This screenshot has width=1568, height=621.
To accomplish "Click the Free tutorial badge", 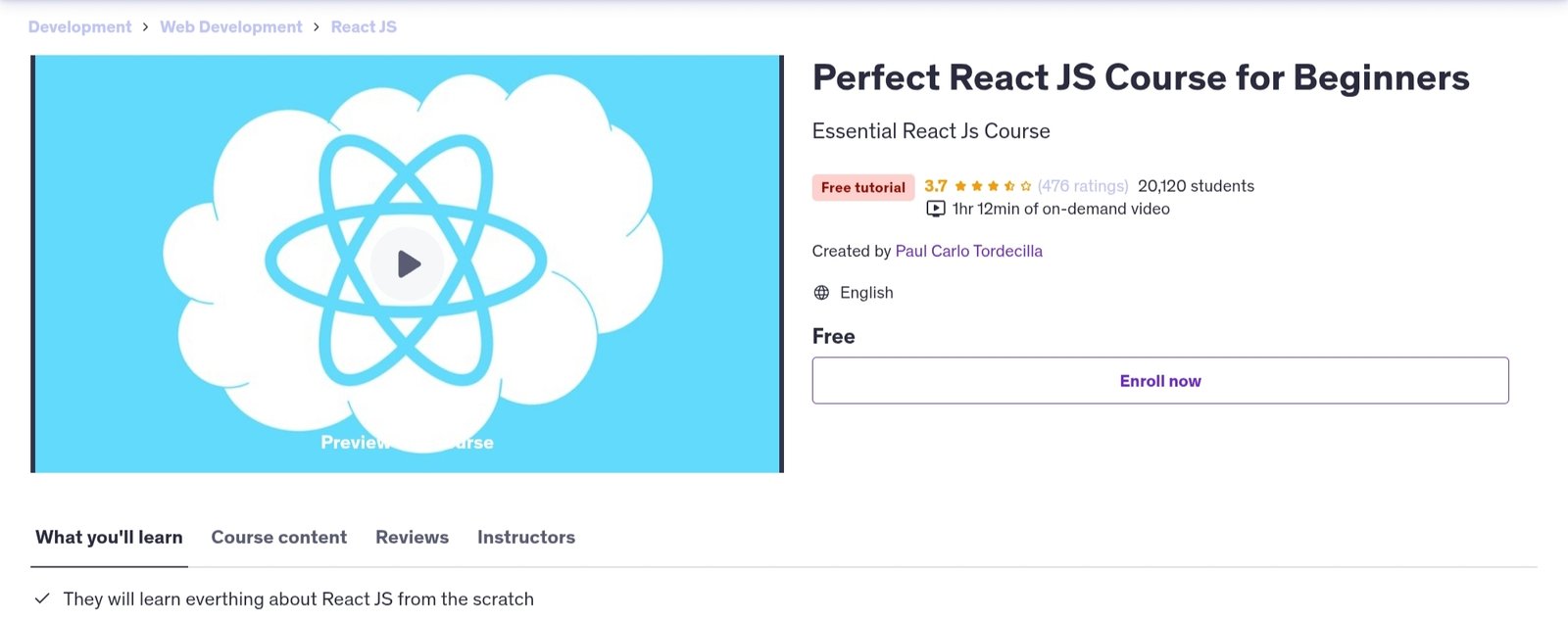I will coord(863,187).
